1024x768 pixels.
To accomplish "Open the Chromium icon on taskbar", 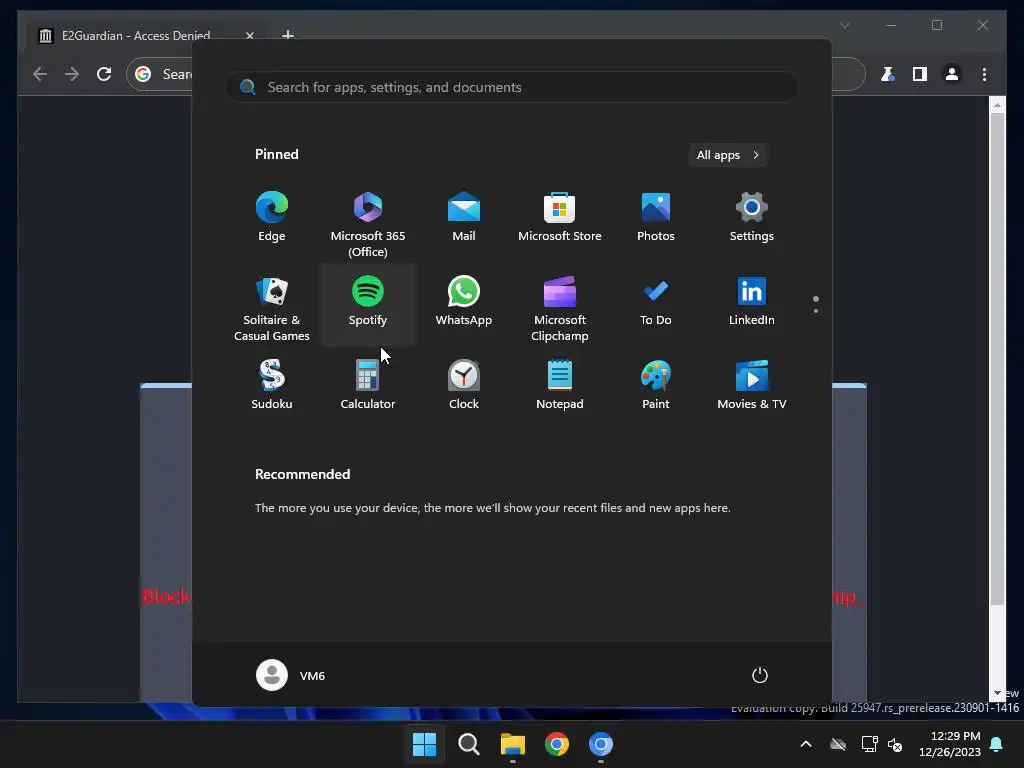I will pyautogui.click(x=601, y=744).
